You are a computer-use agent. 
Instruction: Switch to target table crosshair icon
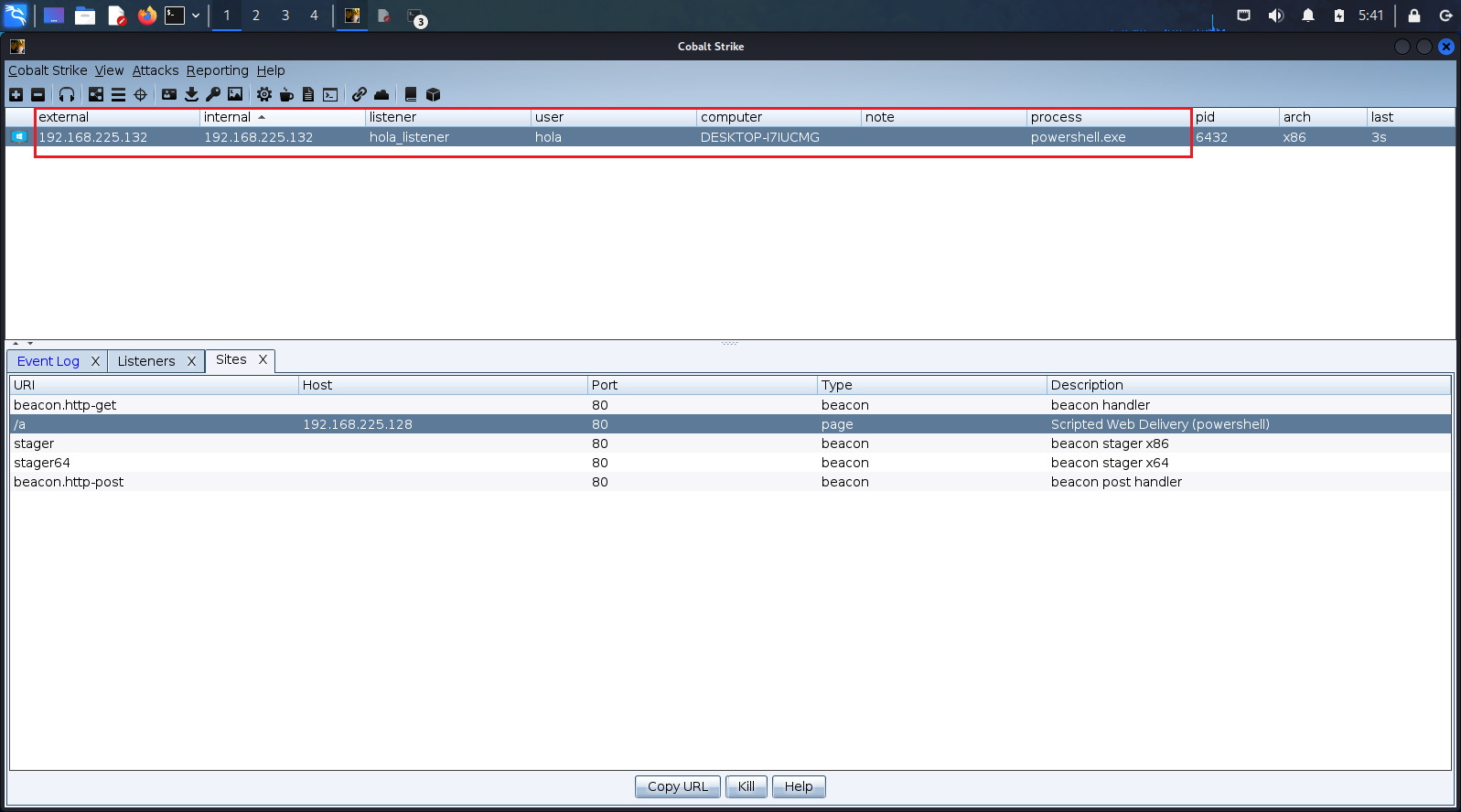click(x=140, y=94)
